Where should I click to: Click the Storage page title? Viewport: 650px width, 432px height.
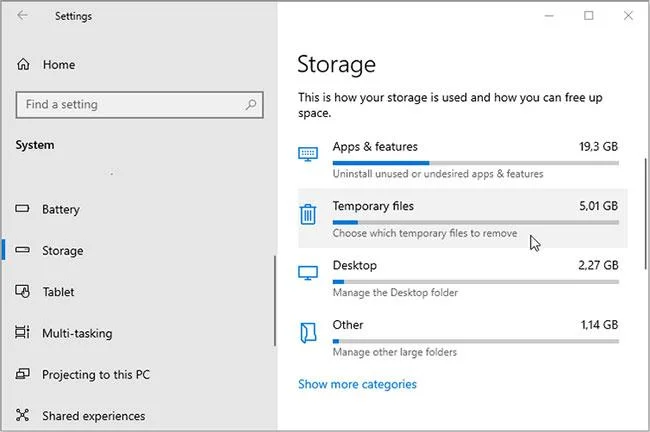[336, 64]
